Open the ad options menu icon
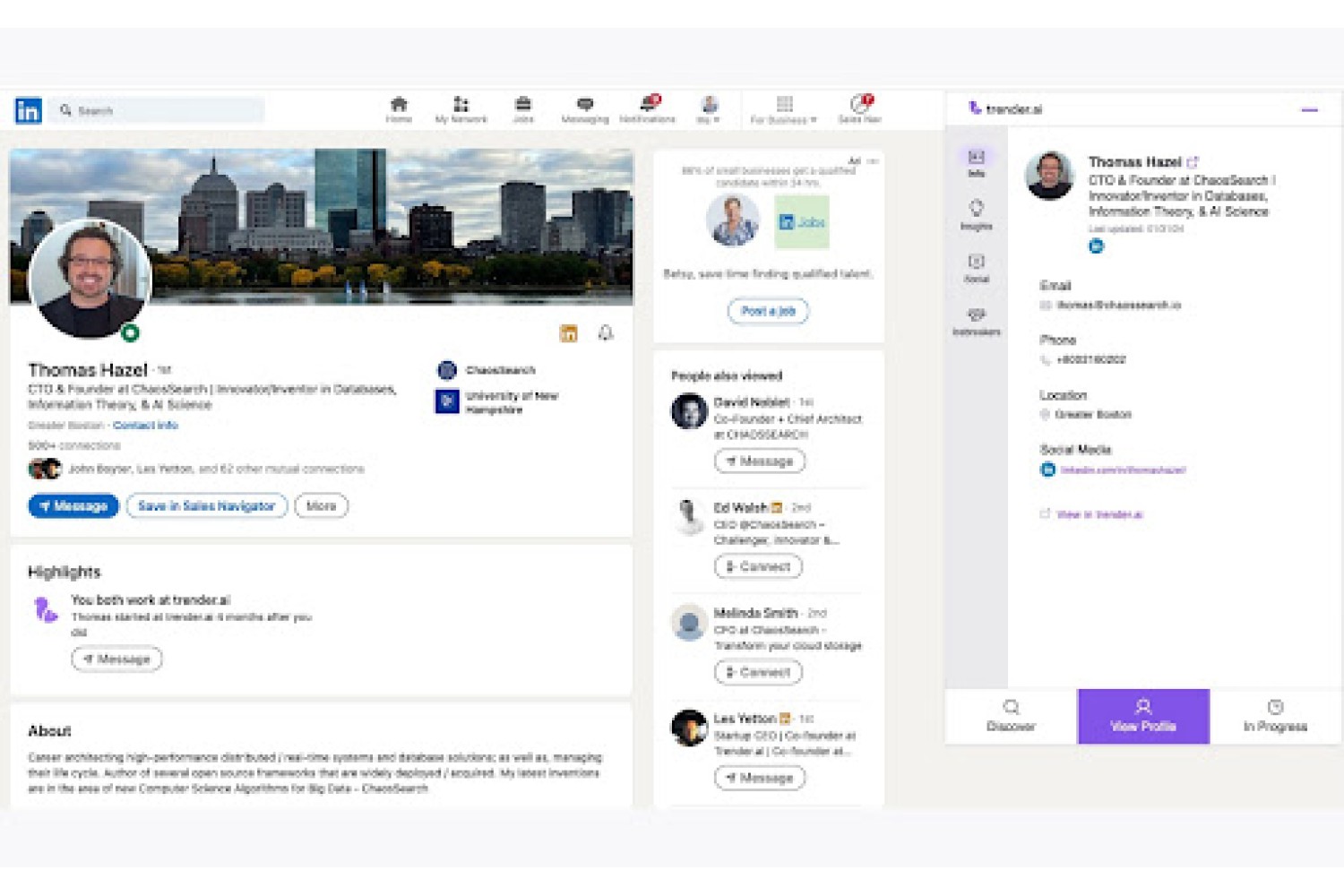 click(873, 161)
